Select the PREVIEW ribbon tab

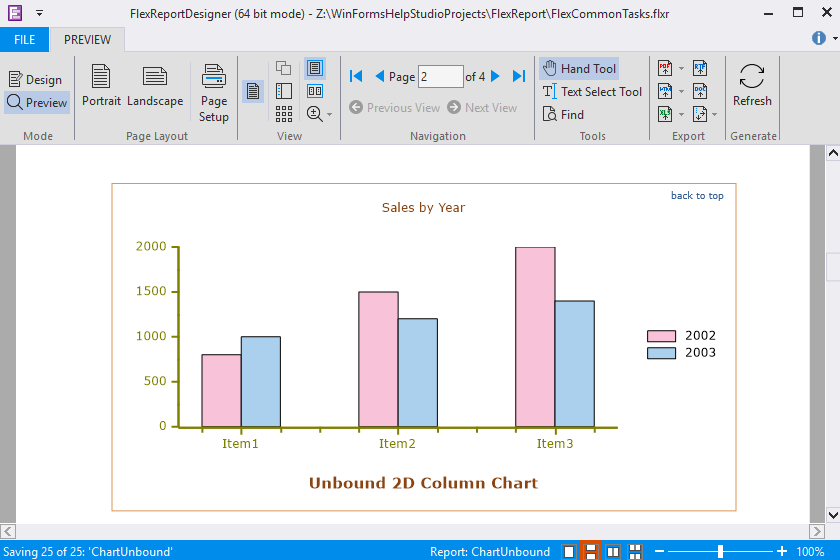tap(88, 39)
